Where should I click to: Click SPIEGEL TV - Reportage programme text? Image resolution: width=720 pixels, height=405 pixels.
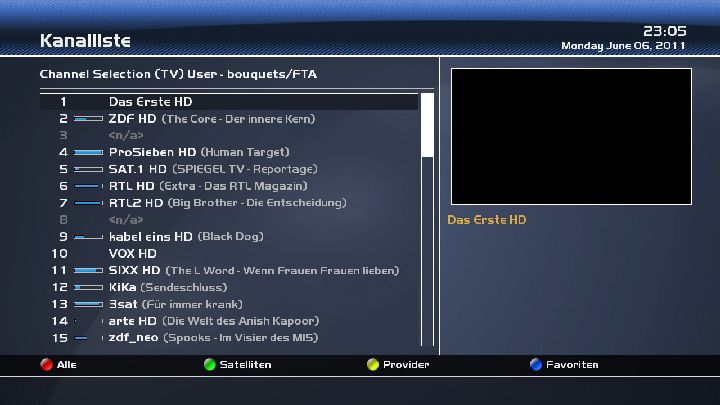[x=245, y=169]
